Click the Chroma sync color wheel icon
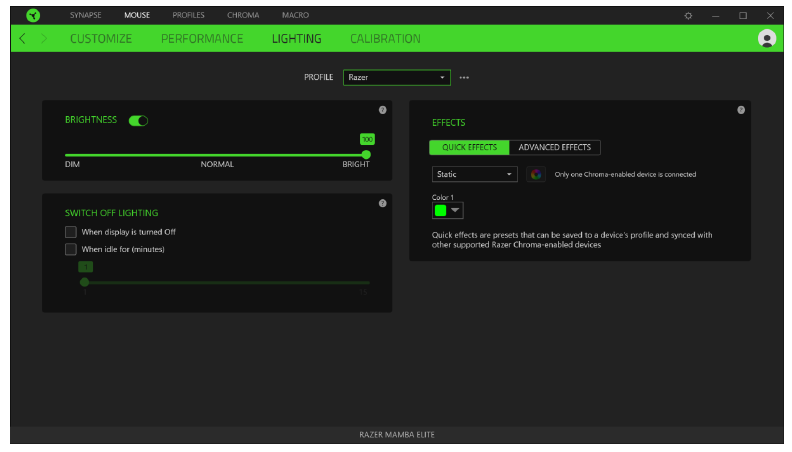 click(x=536, y=174)
